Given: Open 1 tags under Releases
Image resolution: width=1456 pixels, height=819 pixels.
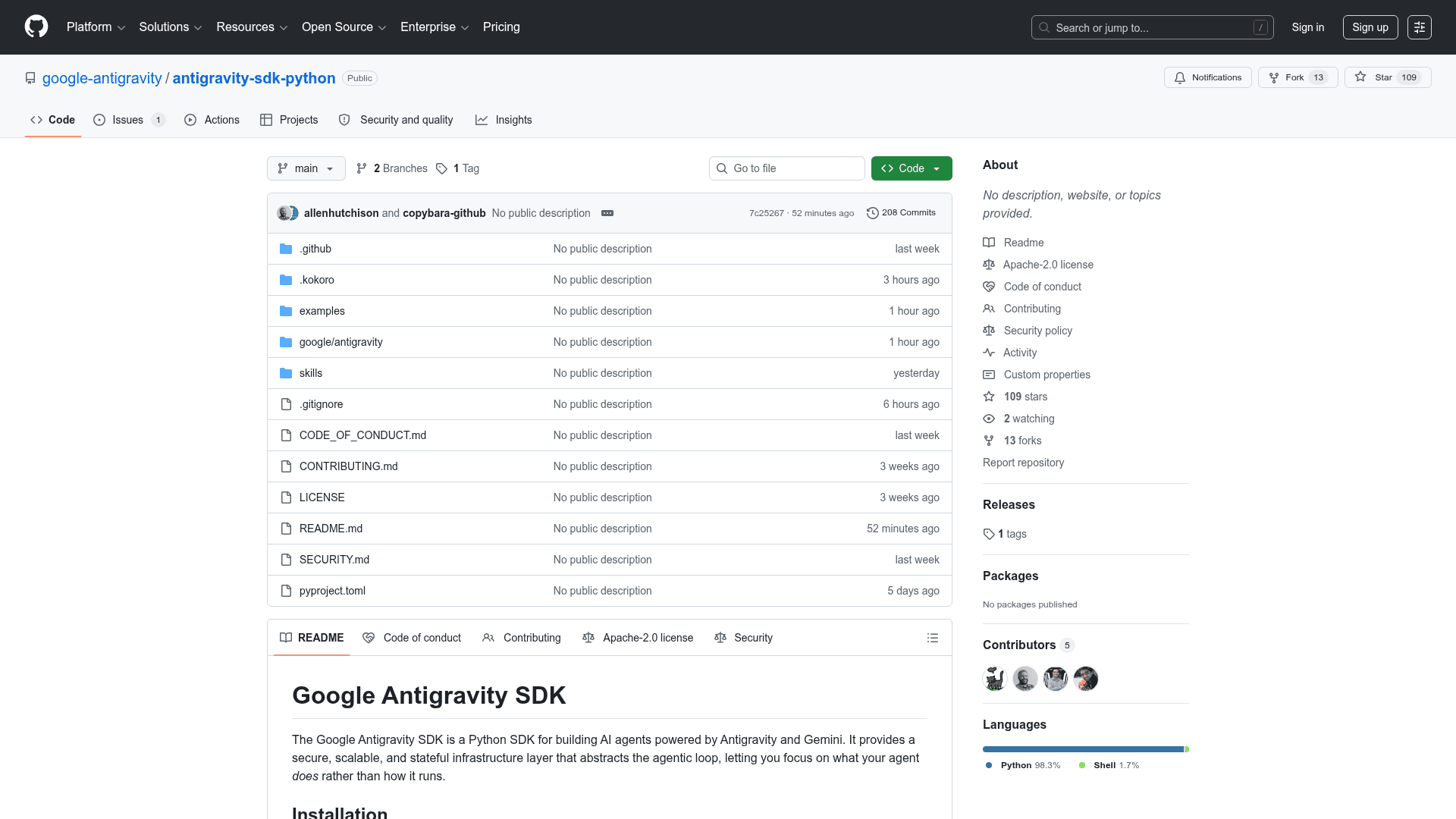Looking at the screenshot, I should 1005,534.
